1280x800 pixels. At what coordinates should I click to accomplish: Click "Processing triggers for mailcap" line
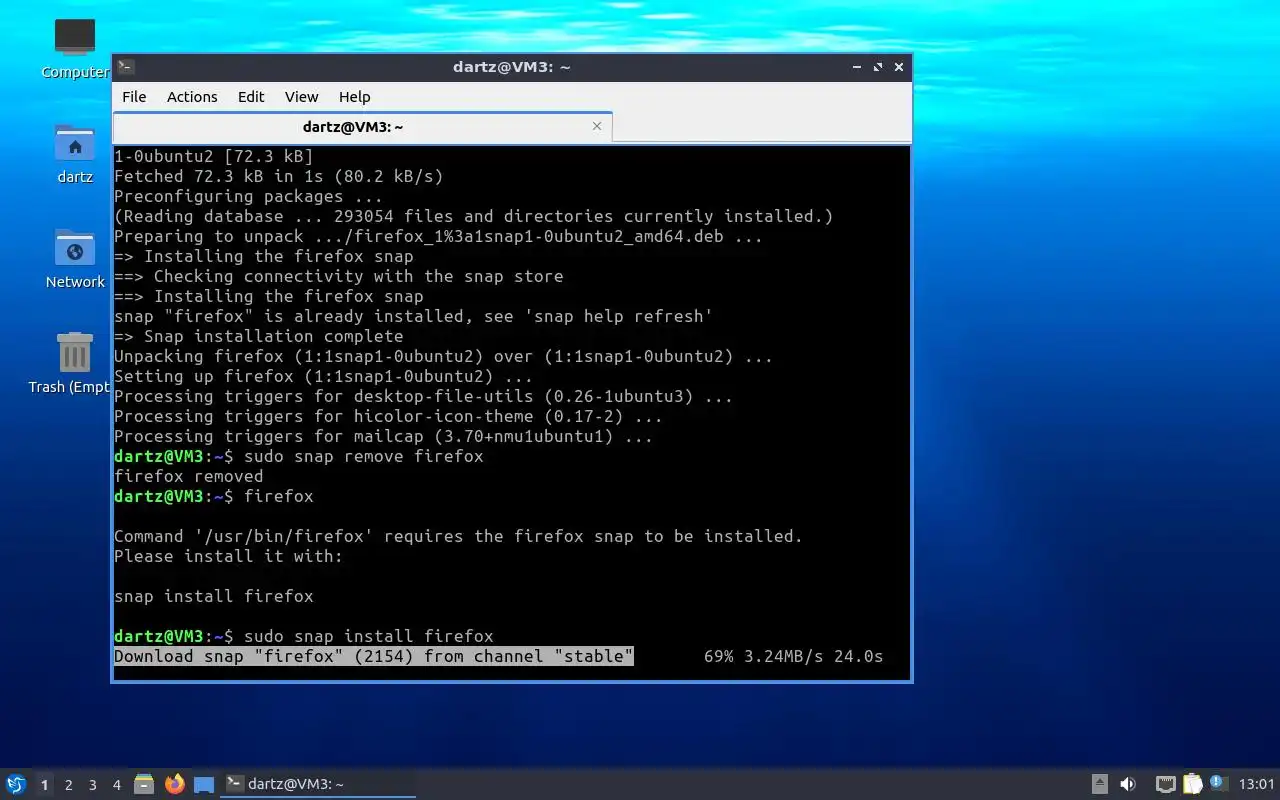383,436
